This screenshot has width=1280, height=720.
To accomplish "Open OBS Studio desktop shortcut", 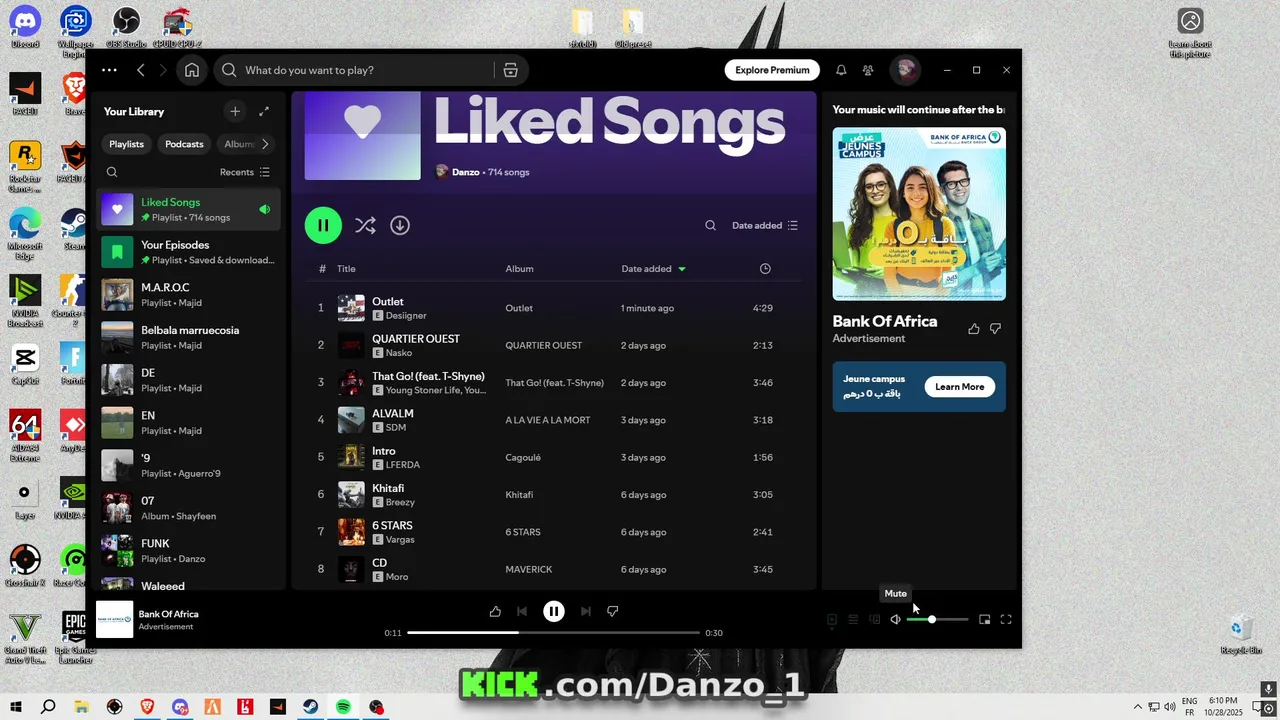I will 126,27.
